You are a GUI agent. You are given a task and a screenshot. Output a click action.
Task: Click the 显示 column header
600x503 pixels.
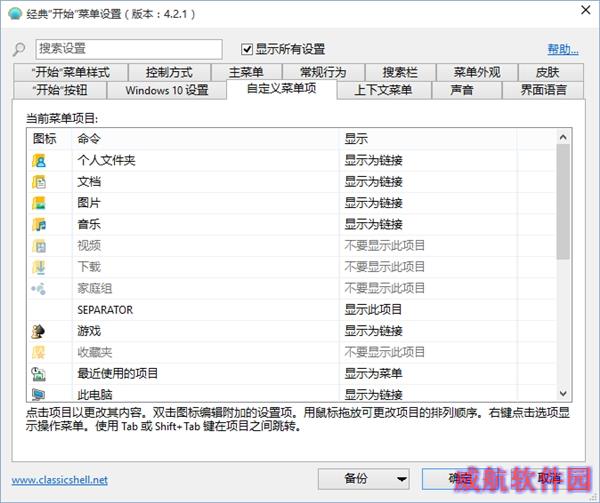(428, 139)
